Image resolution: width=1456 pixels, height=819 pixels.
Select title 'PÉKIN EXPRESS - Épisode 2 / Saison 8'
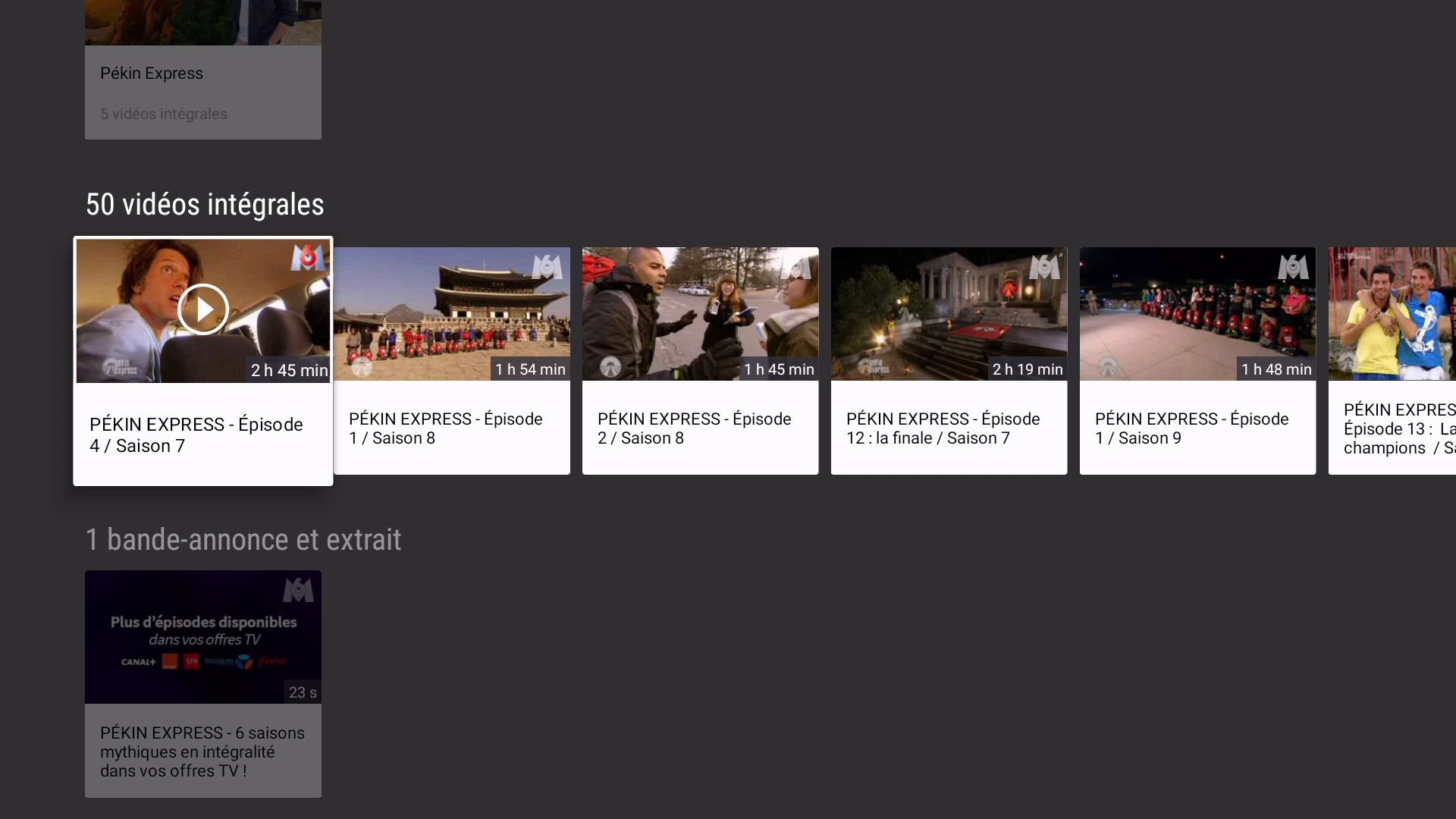[695, 428]
